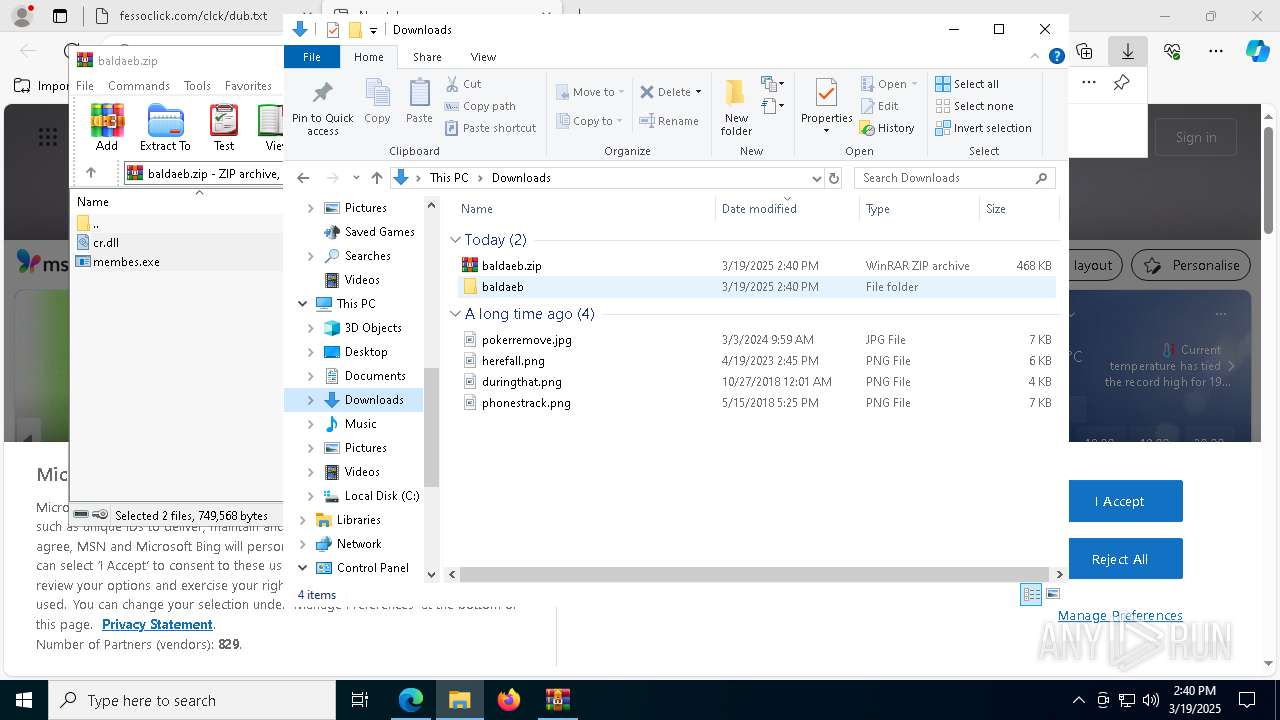Collapse the Today group
The image size is (1280, 720).
(455, 240)
